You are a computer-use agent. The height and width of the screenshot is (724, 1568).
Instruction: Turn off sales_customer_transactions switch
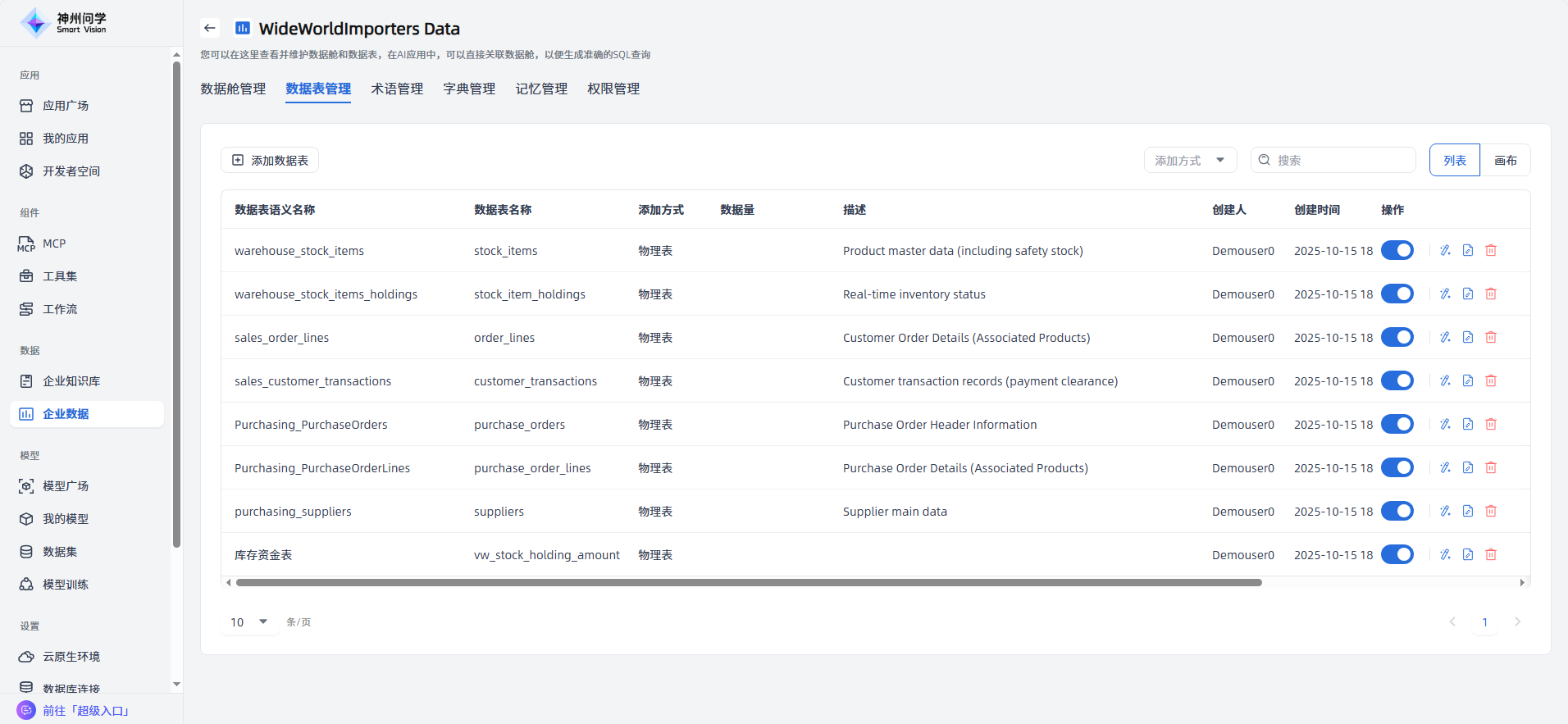click(1397, 380)
